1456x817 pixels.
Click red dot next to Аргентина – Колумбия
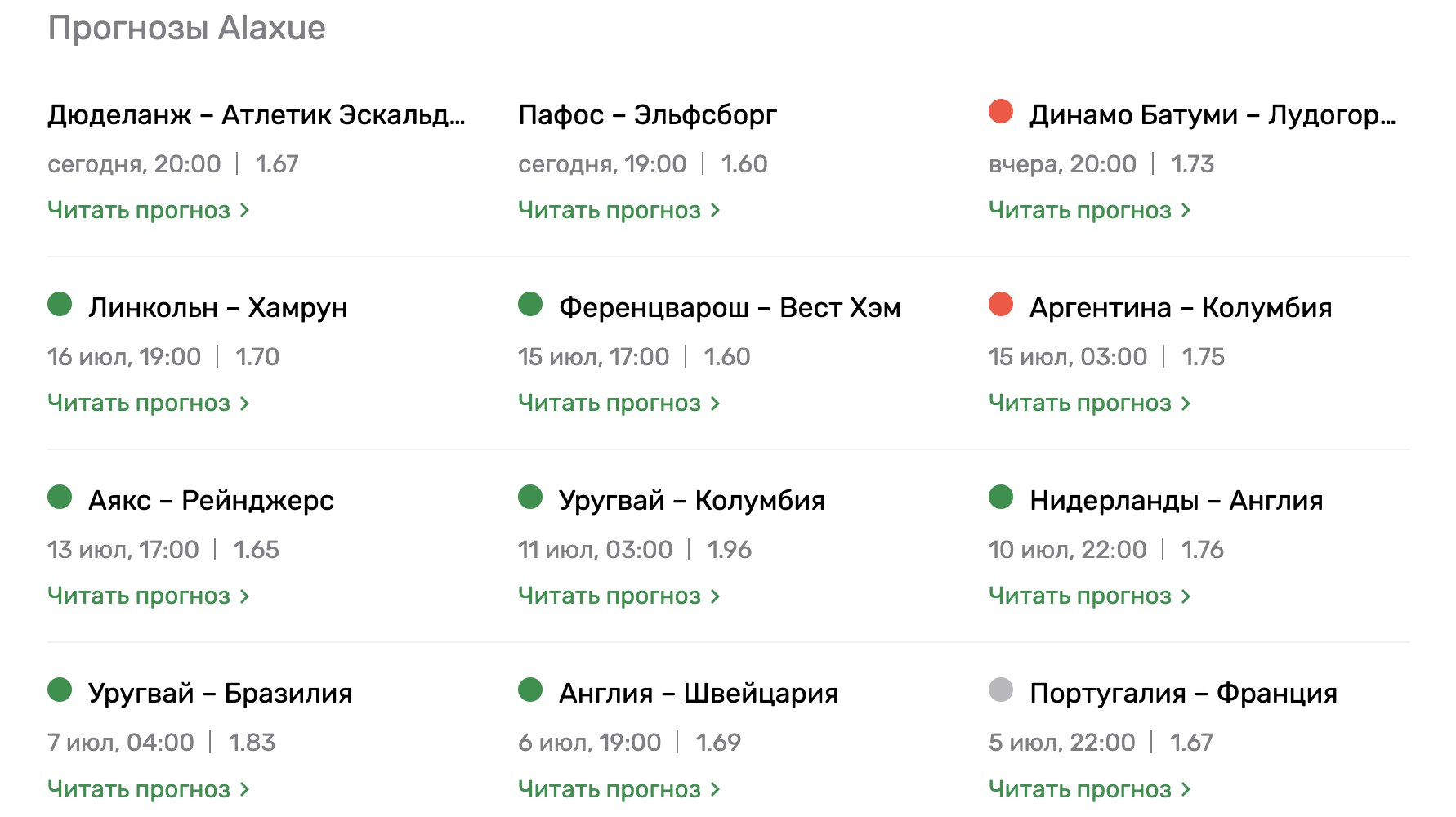1001,304
